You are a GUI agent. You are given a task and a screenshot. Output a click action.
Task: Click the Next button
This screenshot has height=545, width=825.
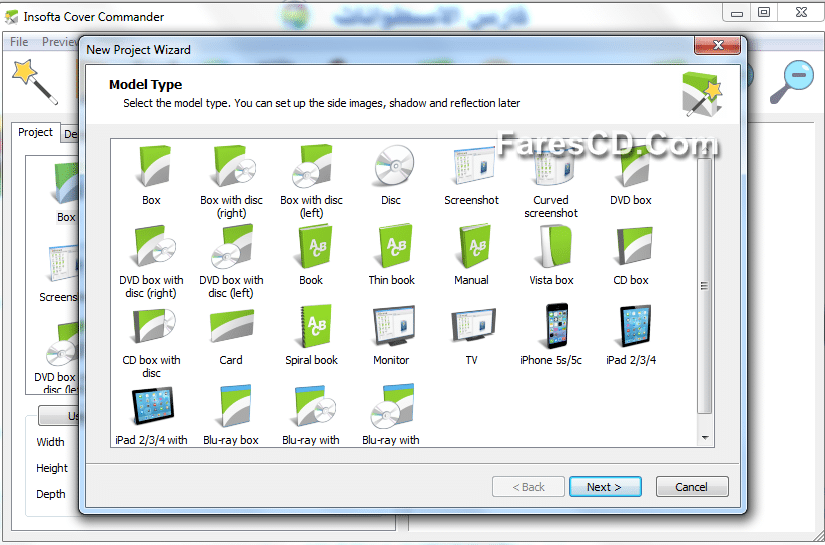(x=605, y=487)
